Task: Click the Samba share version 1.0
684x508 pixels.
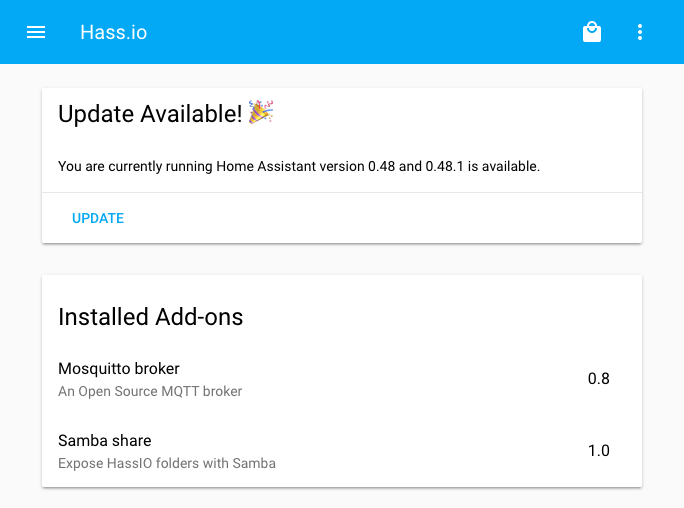Action: point(598,451)
